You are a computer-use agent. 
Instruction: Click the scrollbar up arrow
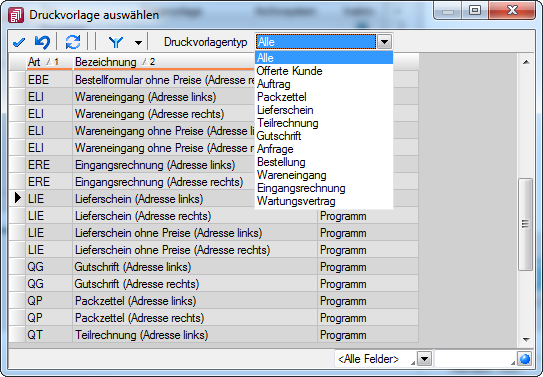click(x=526, y=62)
